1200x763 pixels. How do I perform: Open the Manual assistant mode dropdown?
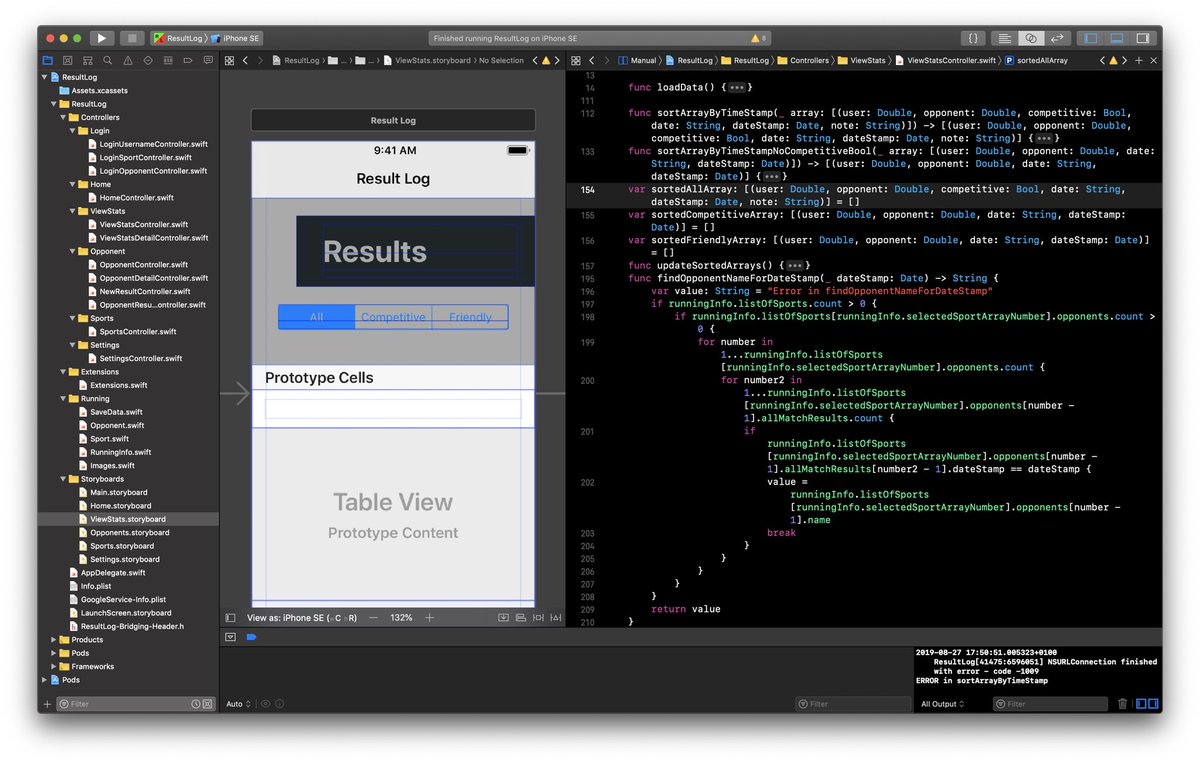[637, 60]
